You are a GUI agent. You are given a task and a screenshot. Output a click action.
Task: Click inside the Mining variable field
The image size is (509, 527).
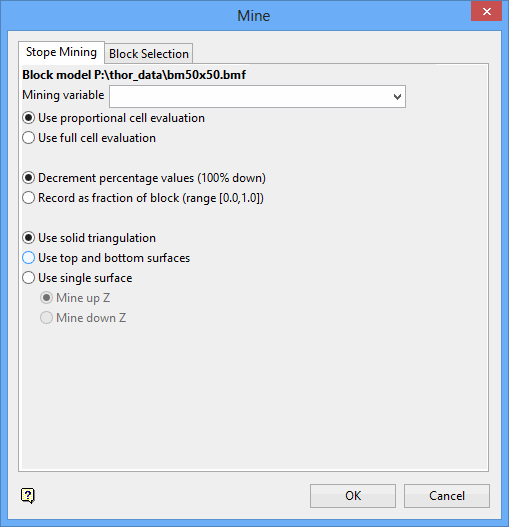coord(257,97)
